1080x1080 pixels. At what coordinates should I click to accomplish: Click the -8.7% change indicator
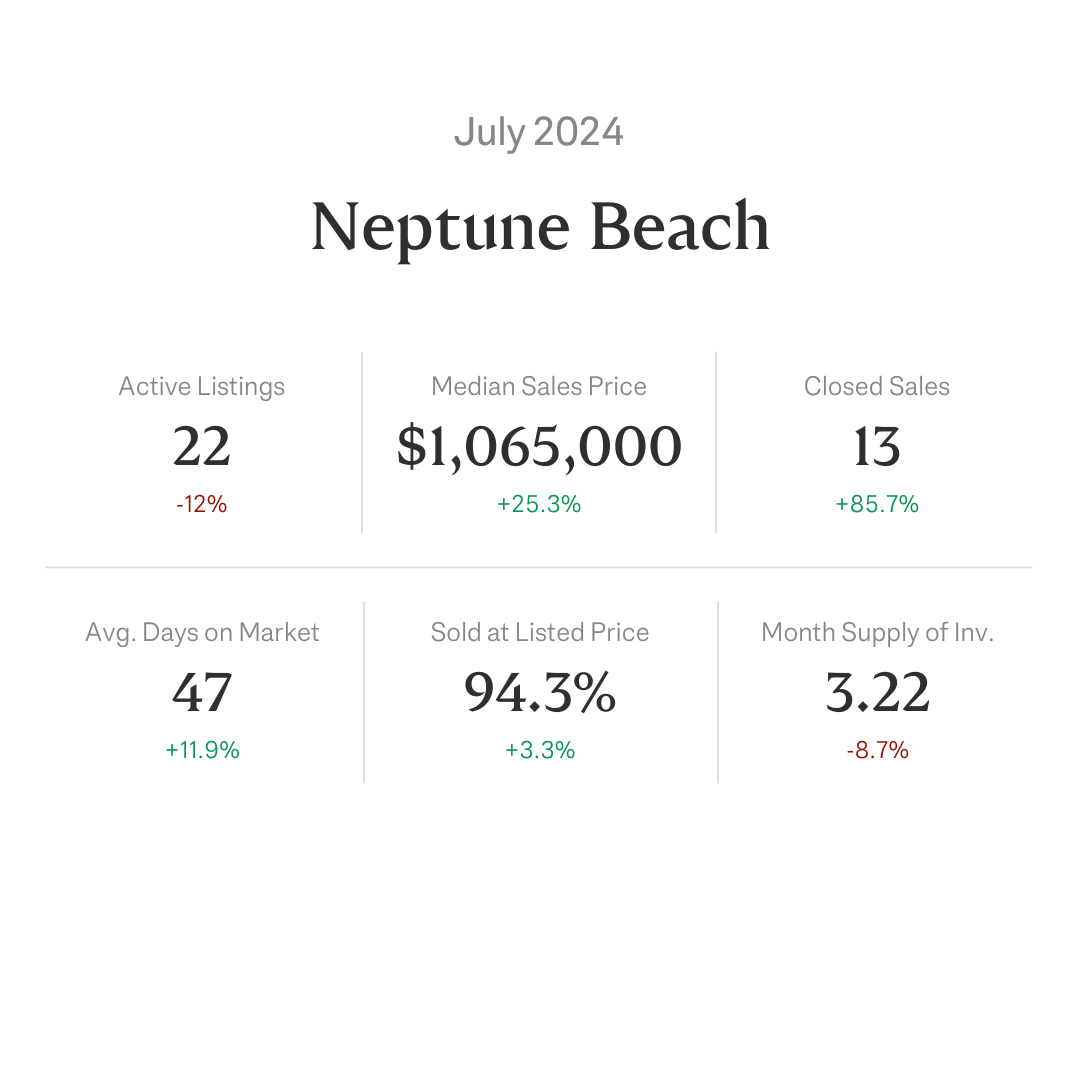pos(878,750)
